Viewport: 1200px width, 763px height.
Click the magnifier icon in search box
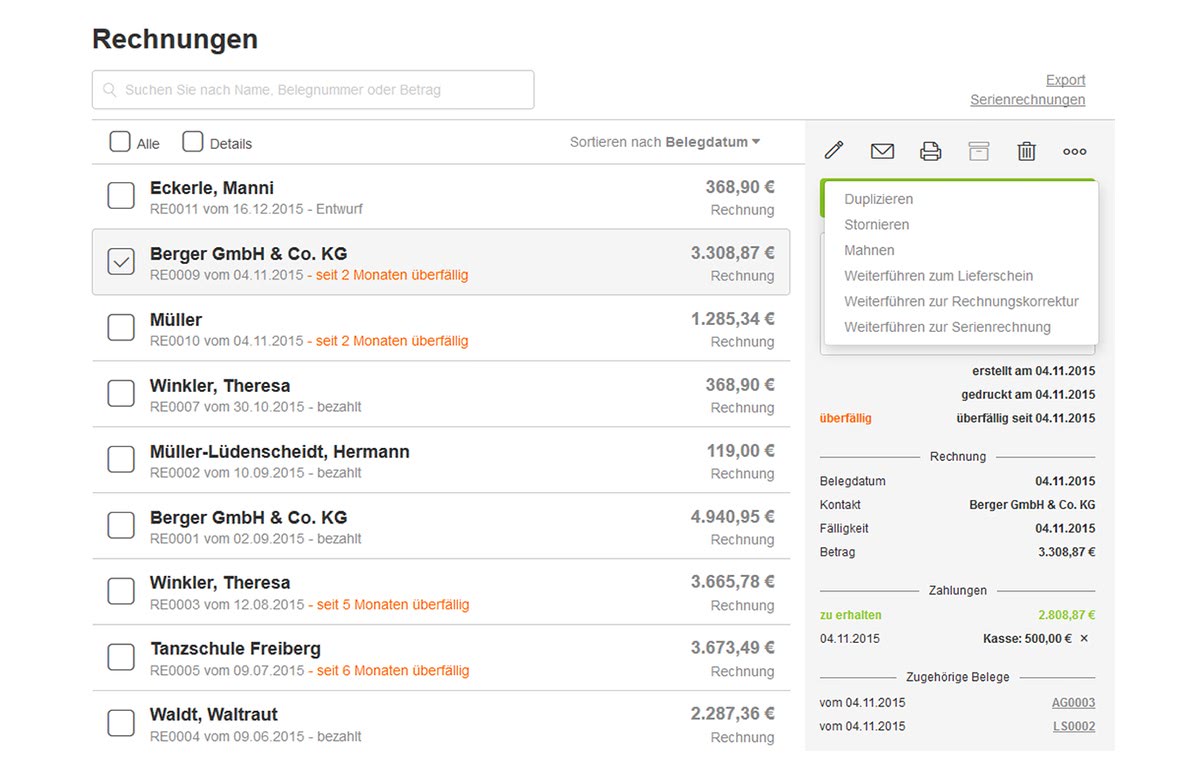(110, 90)
